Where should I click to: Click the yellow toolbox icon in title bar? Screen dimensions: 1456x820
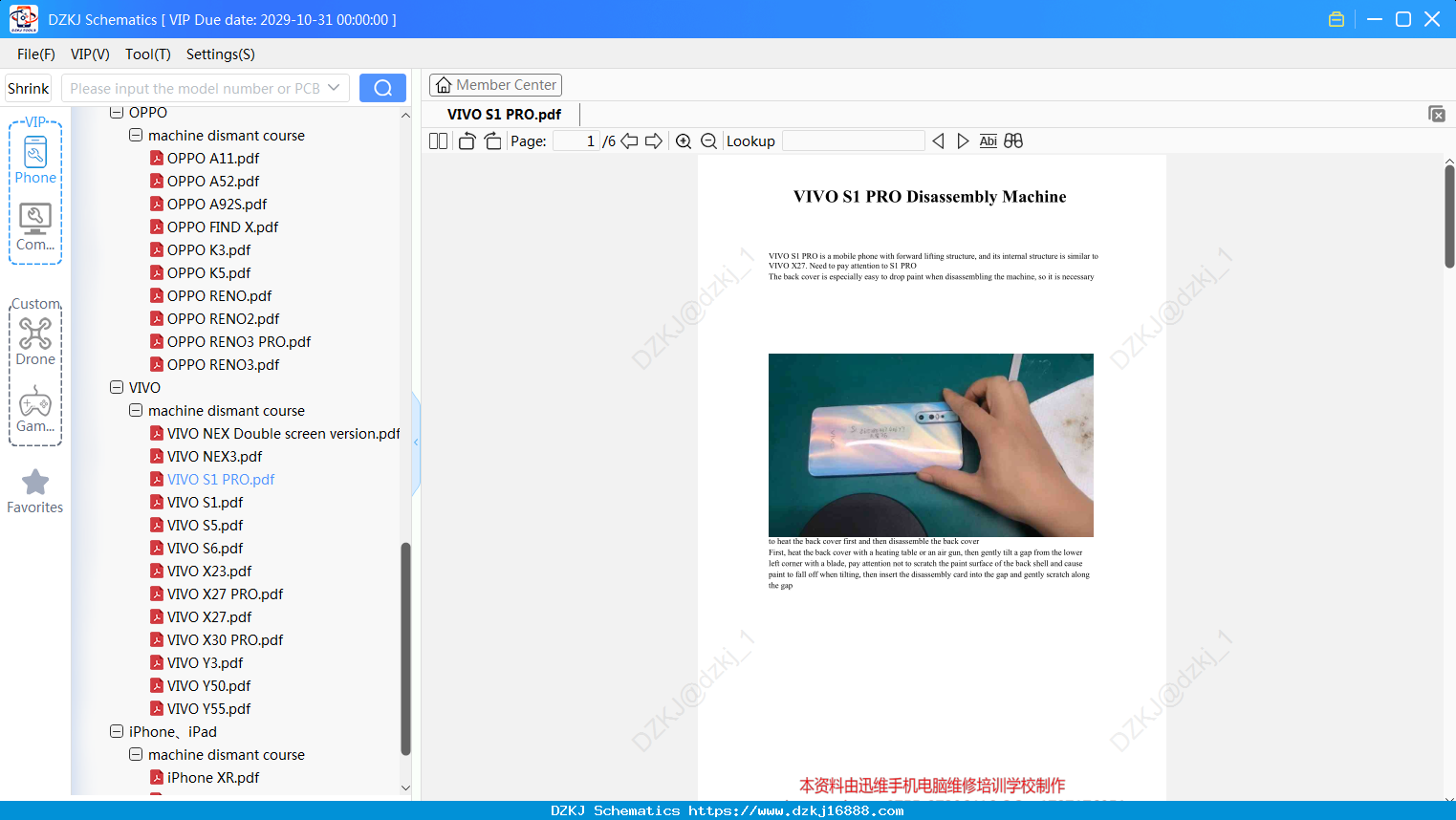[x=1336, y=19]
